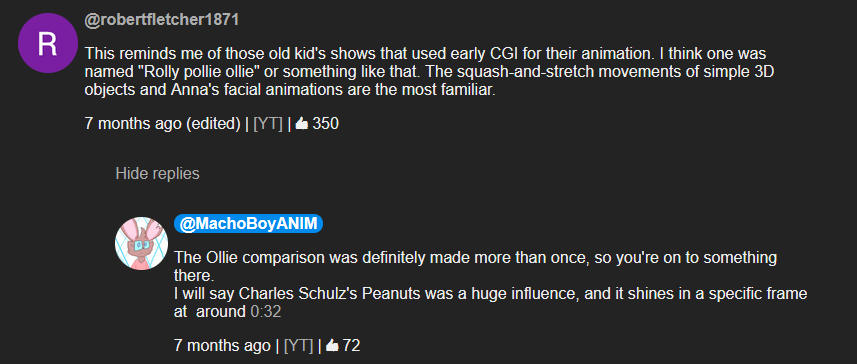Click the 7 months ago top comment timestamp
857x364 pixels.
coord(133,124)
